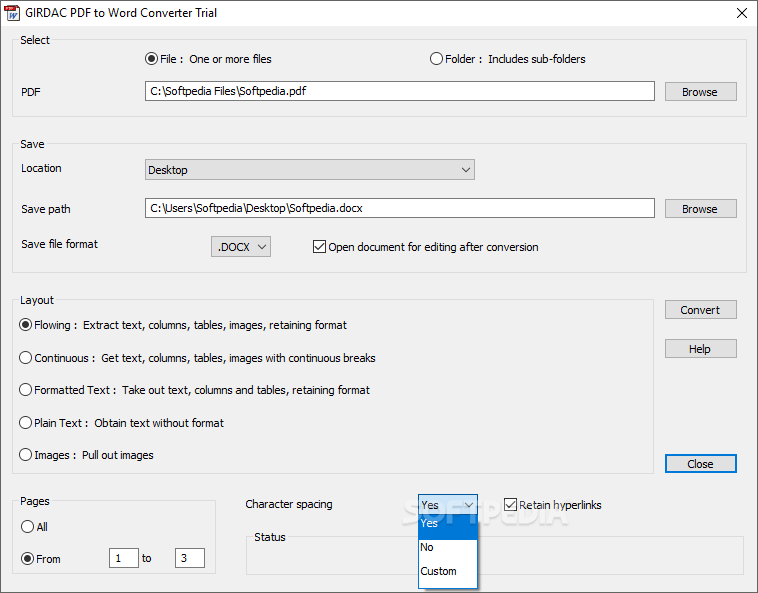
Task: Toggle Open document for editing after conversion
Action: [319, 247]
